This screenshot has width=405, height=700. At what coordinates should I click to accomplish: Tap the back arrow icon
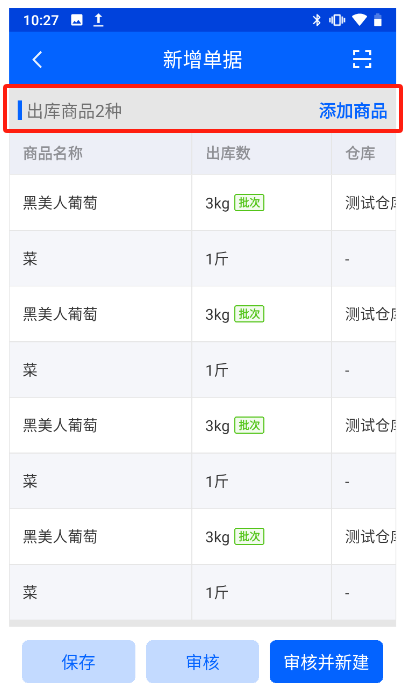pyautogui.click(x=38, y=59)
